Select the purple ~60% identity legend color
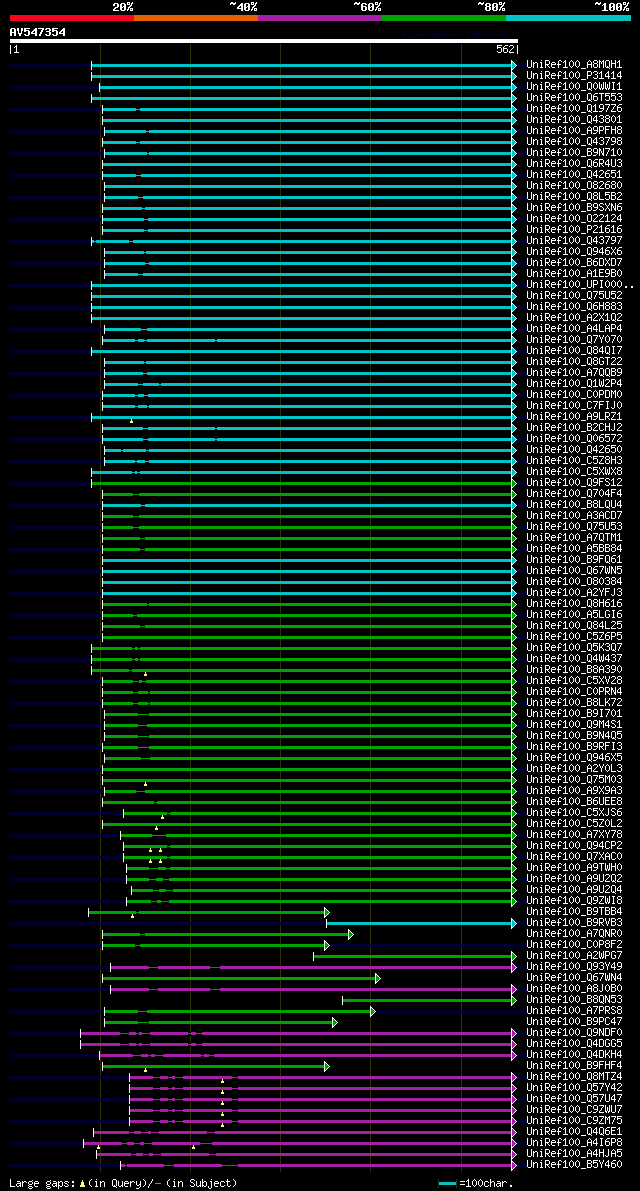Screen dimensions: 640x1191 tap(320, 17)
